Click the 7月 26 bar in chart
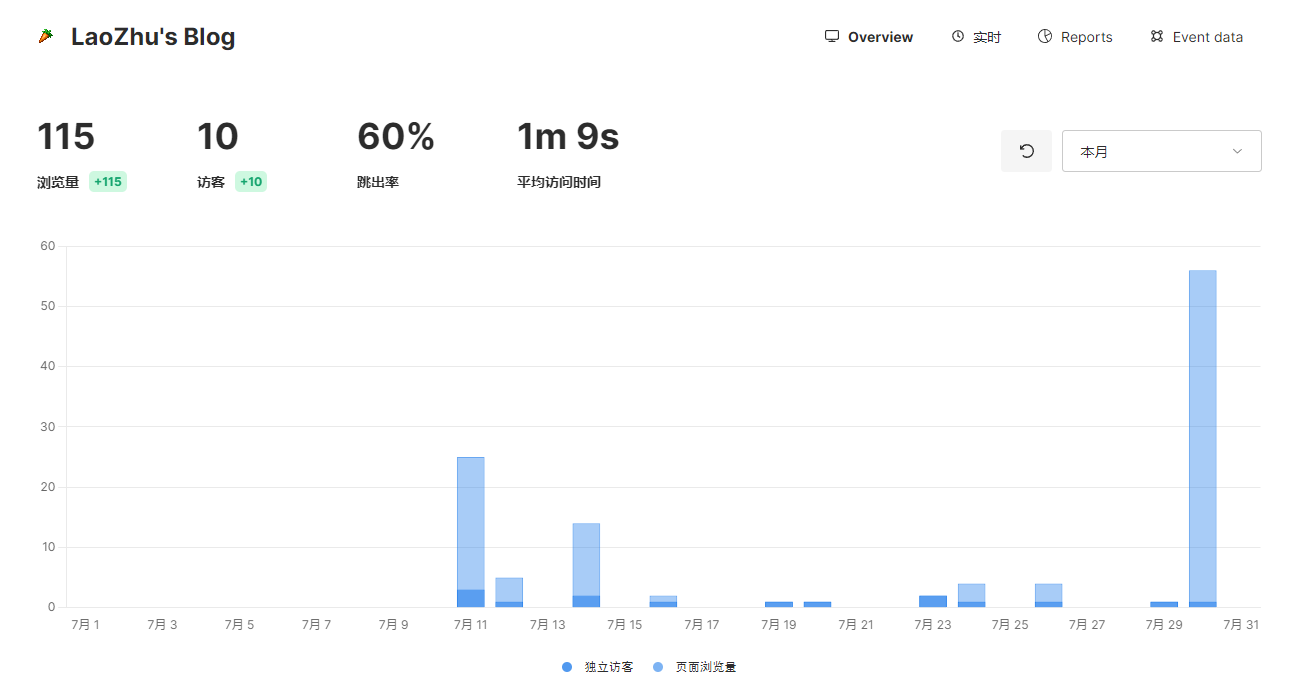The height and width of the screenshot is (689, 1299). [x=1048, y=595]
